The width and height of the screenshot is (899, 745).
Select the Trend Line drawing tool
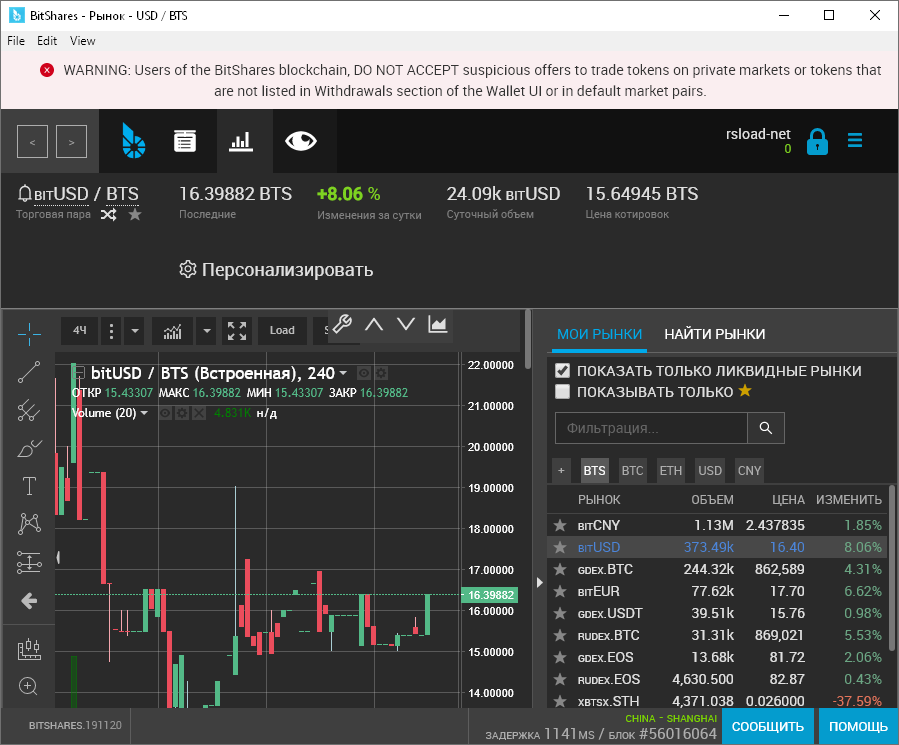pyautogui.click(x=28, y=371)
